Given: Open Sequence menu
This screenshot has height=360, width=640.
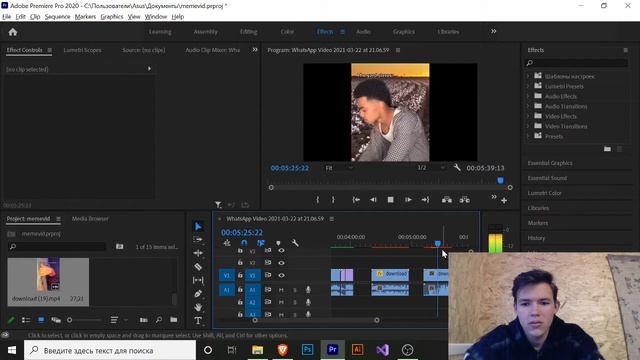Looking at the screenshot, I should [58, 17].
